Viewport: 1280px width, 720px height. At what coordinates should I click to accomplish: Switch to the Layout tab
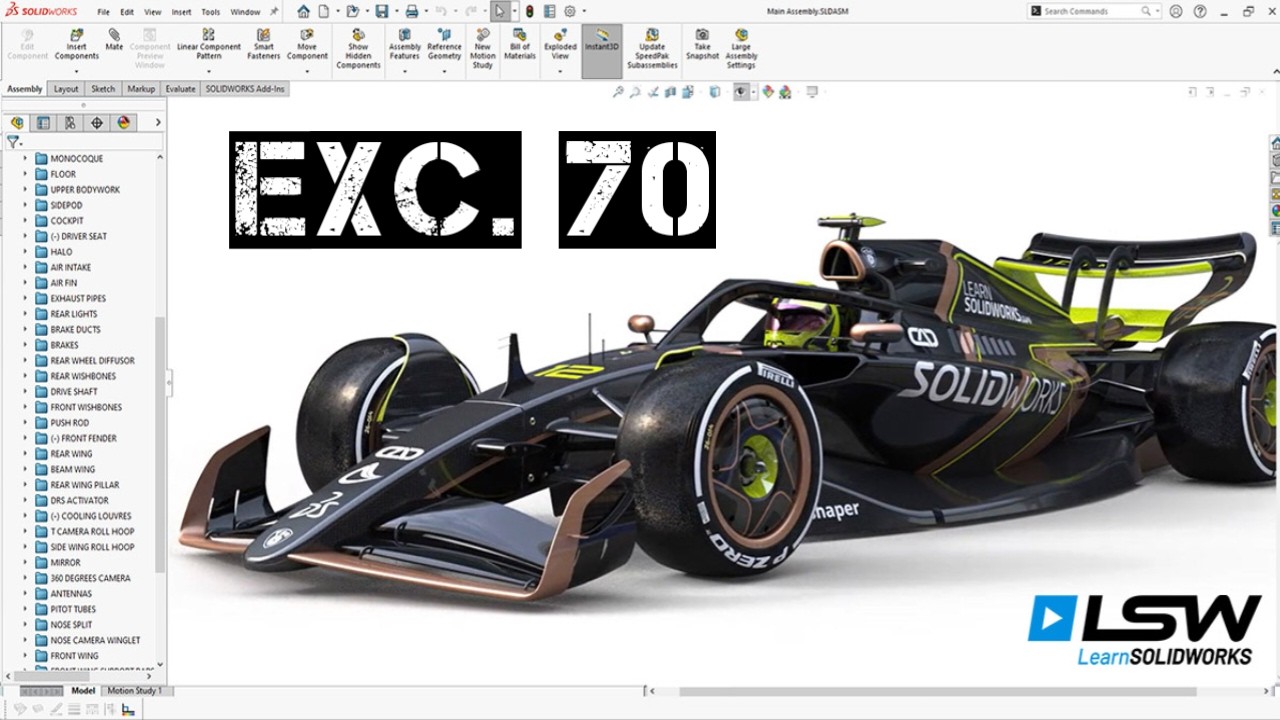pos(66,89)
